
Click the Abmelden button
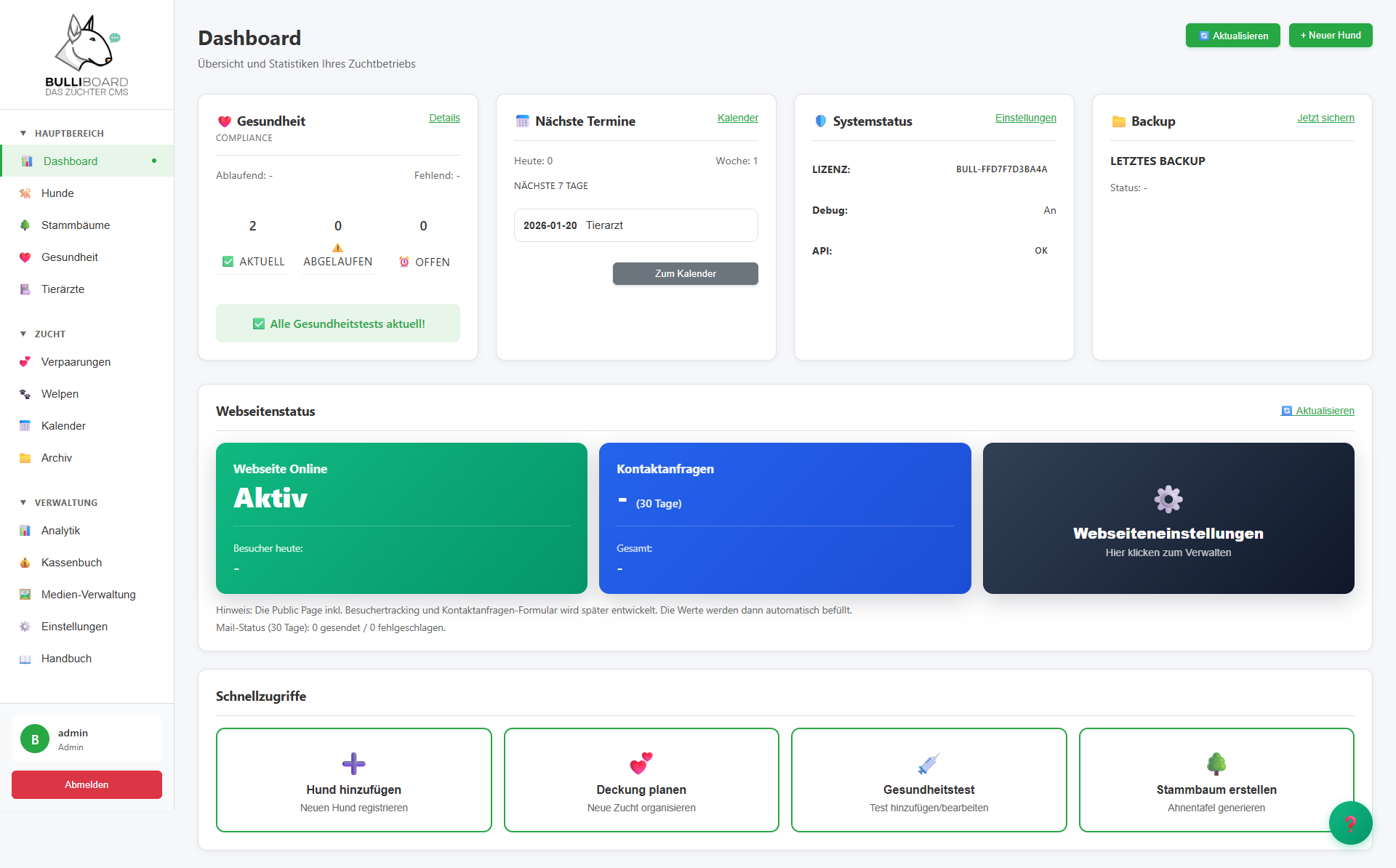click(87, 784)
